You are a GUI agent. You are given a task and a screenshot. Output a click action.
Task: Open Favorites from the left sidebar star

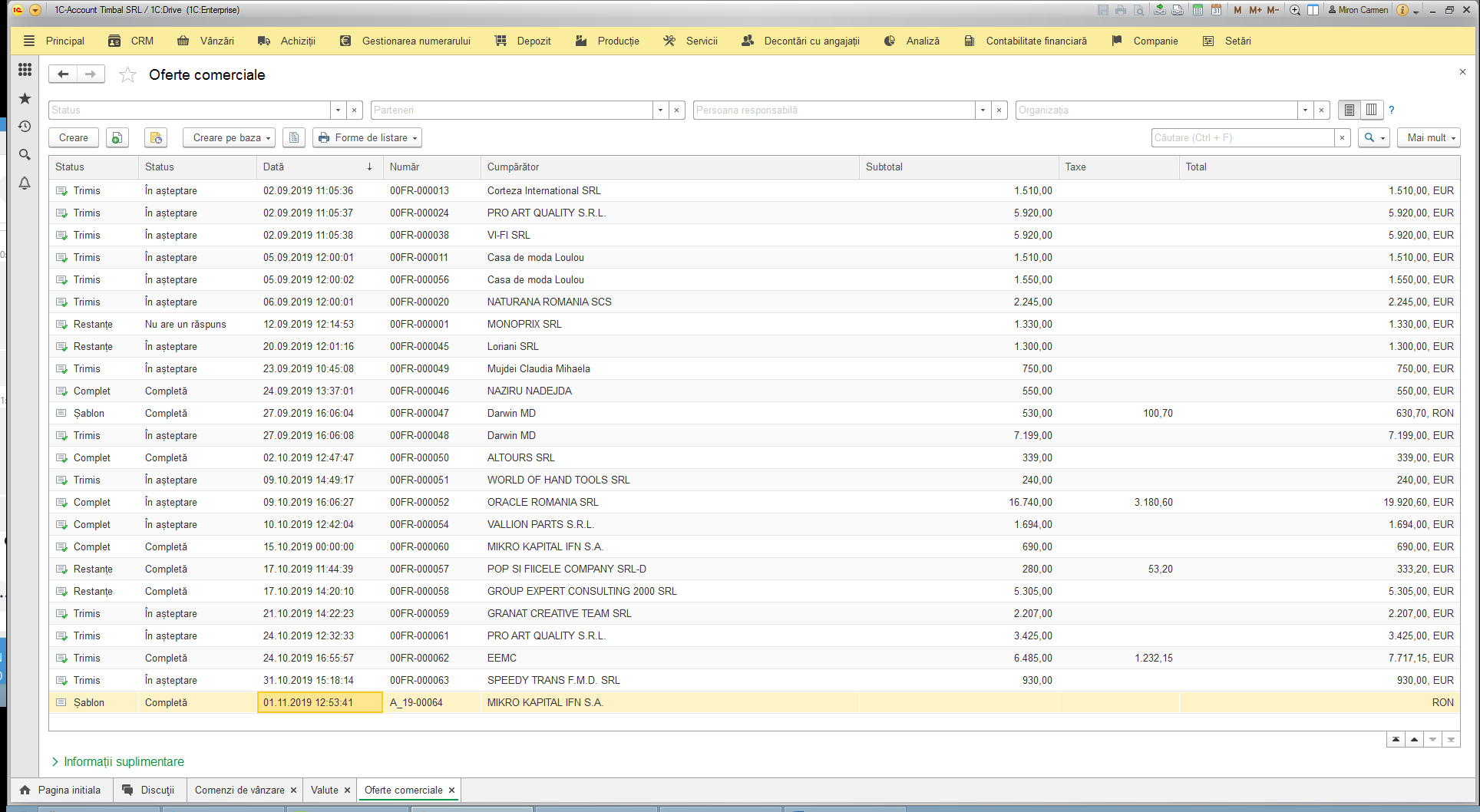tap(25, 98)
